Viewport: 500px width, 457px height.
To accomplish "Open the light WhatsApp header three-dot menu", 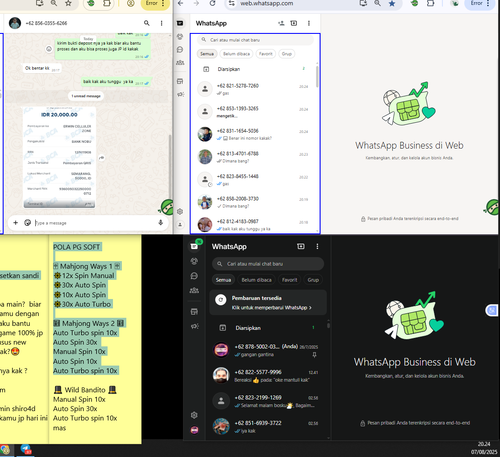I will (309, 23).
